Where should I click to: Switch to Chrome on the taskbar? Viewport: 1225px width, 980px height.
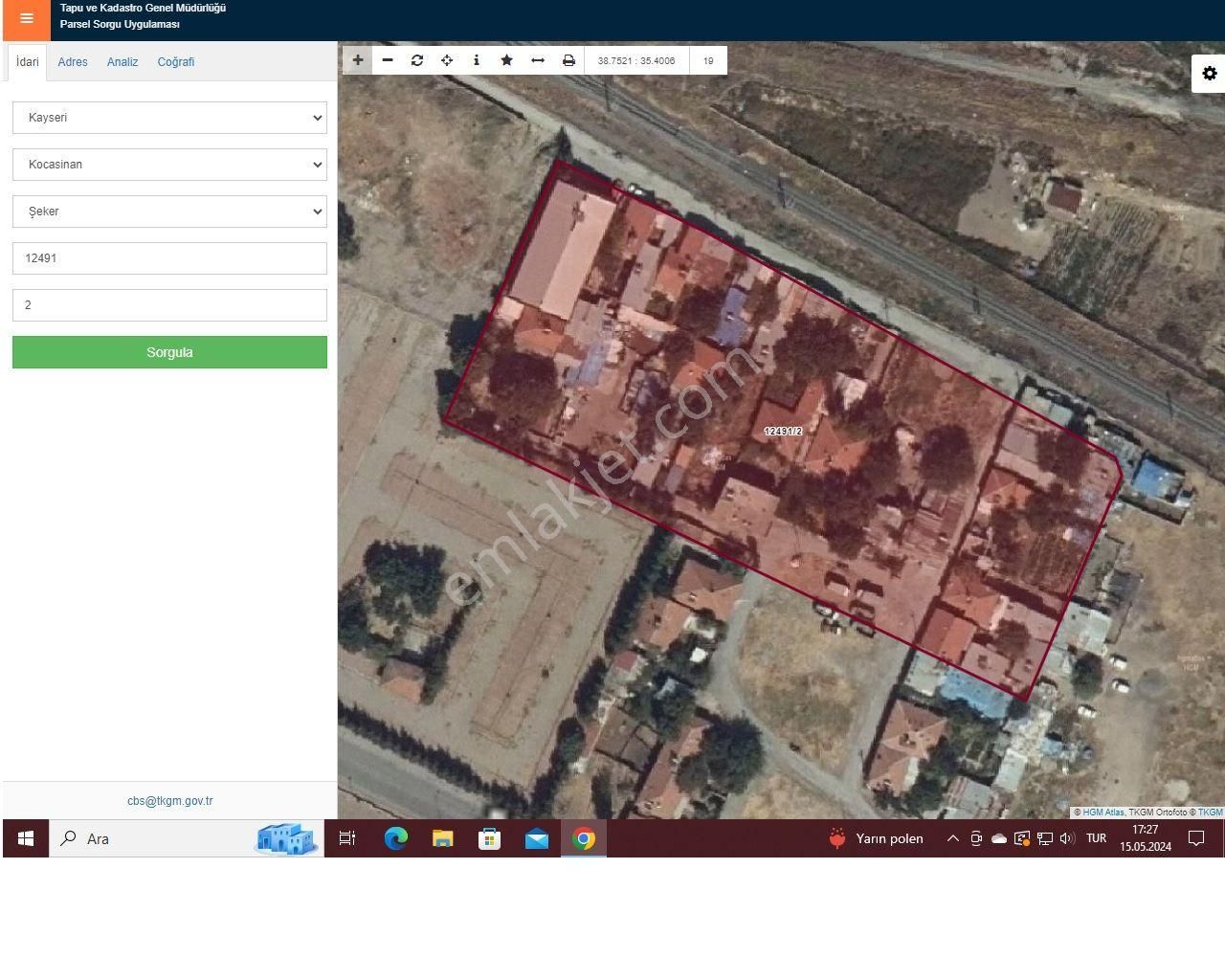tap(584, 838)
